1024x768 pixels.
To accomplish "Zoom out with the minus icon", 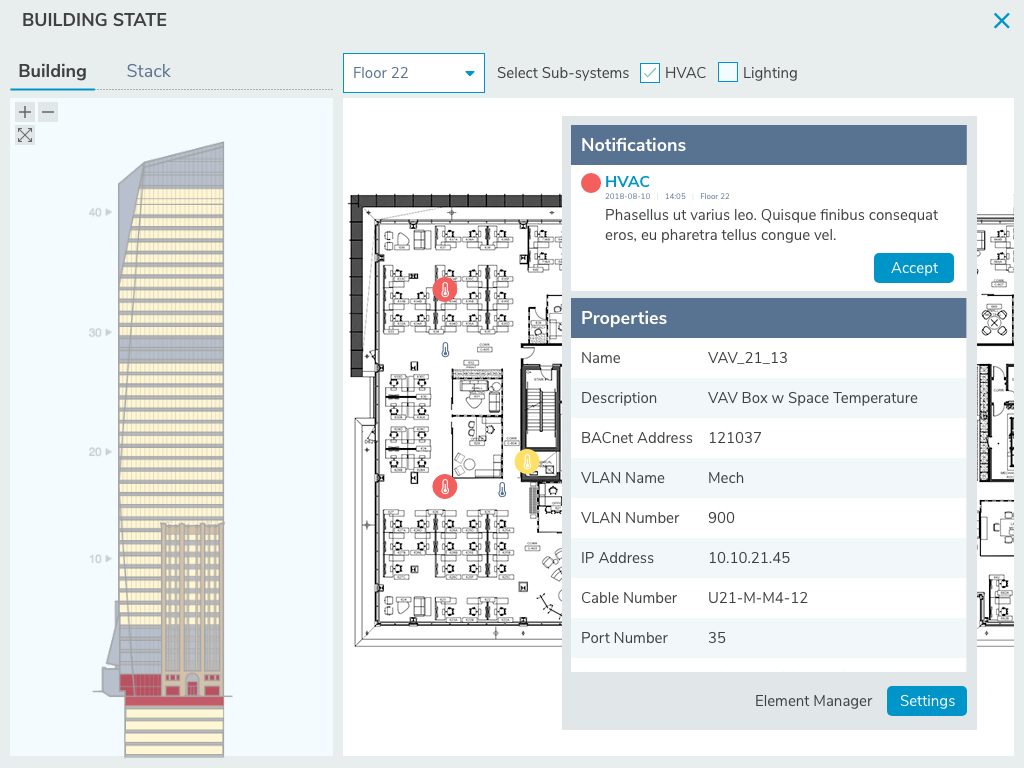I will click(x=48, y=112).
